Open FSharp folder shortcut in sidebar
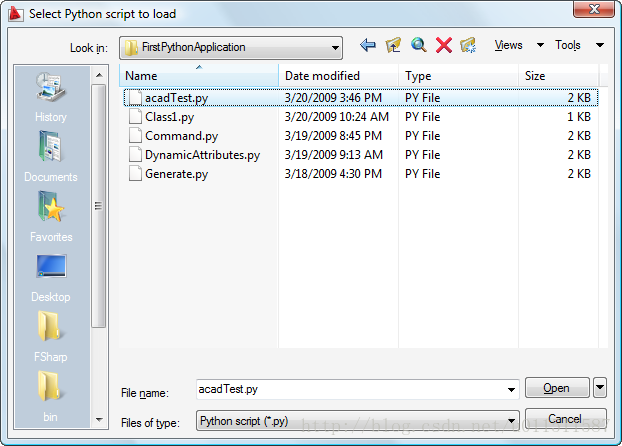 50,337
